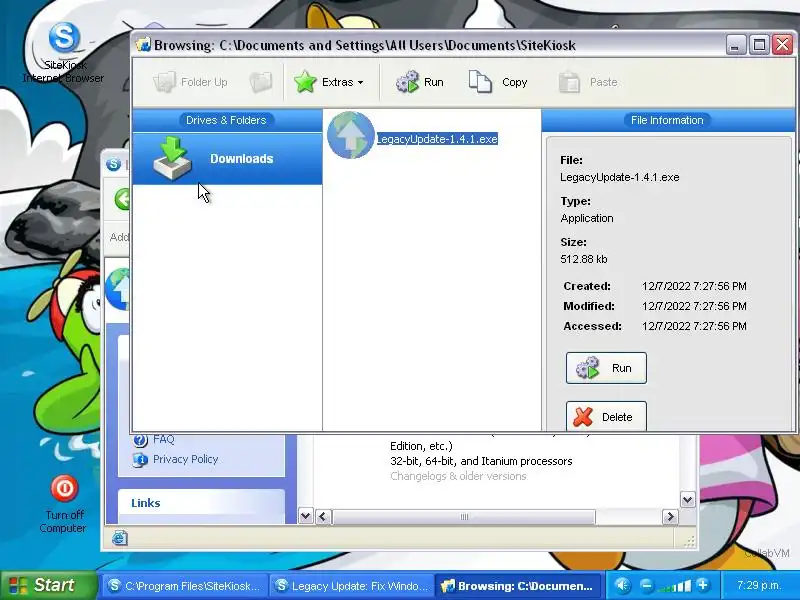Click the Size value 512.88 kb

[584, 259]
